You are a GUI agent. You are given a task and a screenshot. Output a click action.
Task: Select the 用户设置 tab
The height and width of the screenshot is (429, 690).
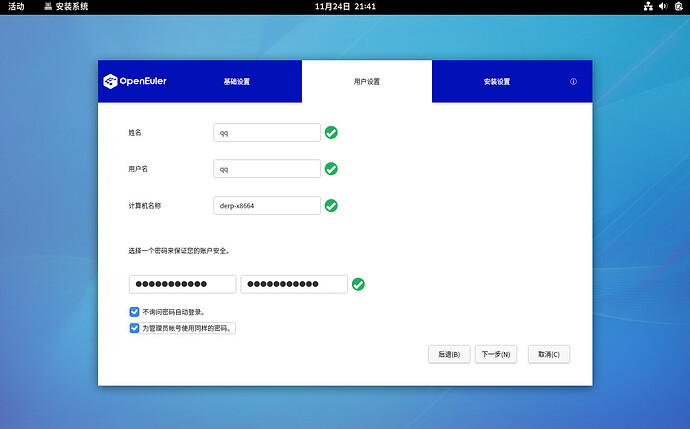pyautogui.click(x=367, y=81)
